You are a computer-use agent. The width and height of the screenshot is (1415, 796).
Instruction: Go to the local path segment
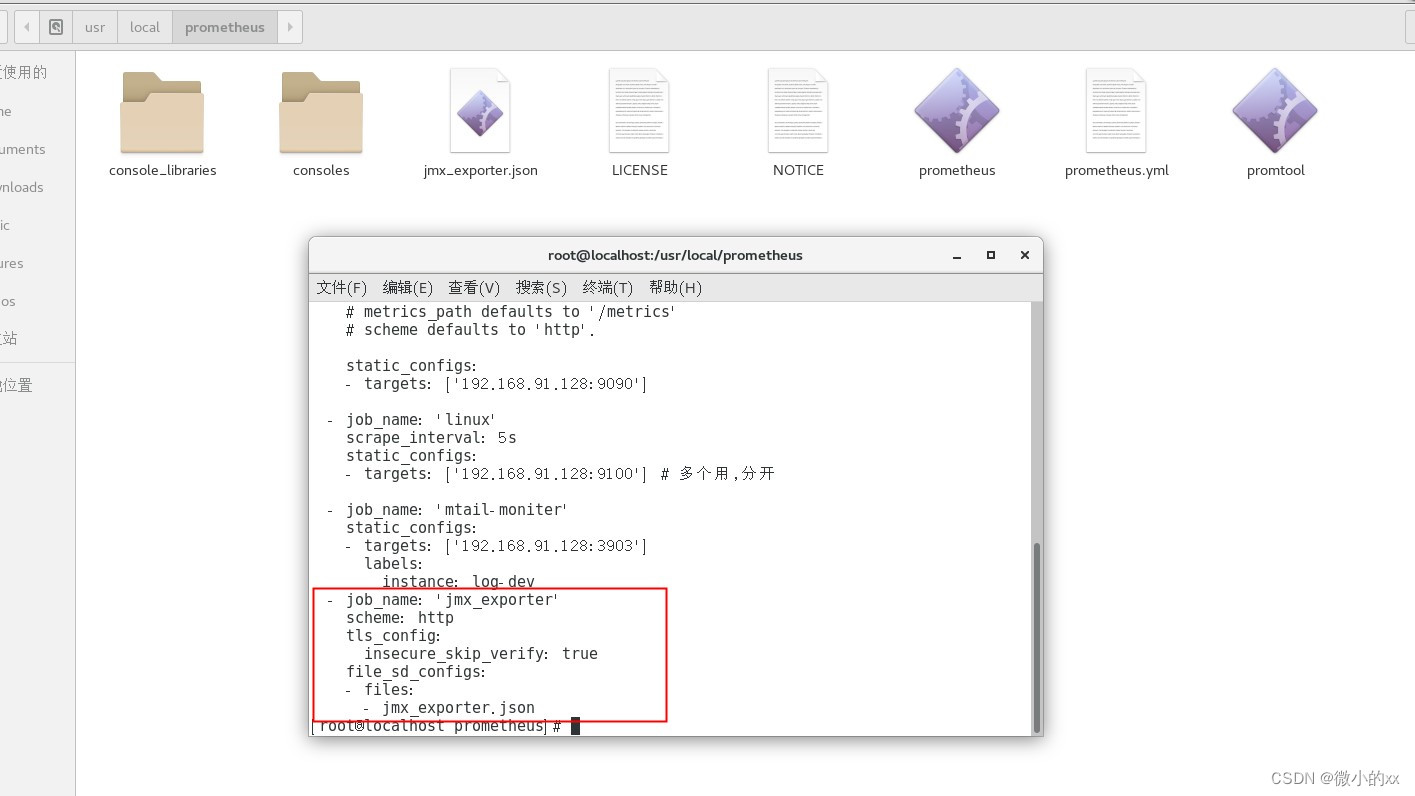click(x=145, y=27)
